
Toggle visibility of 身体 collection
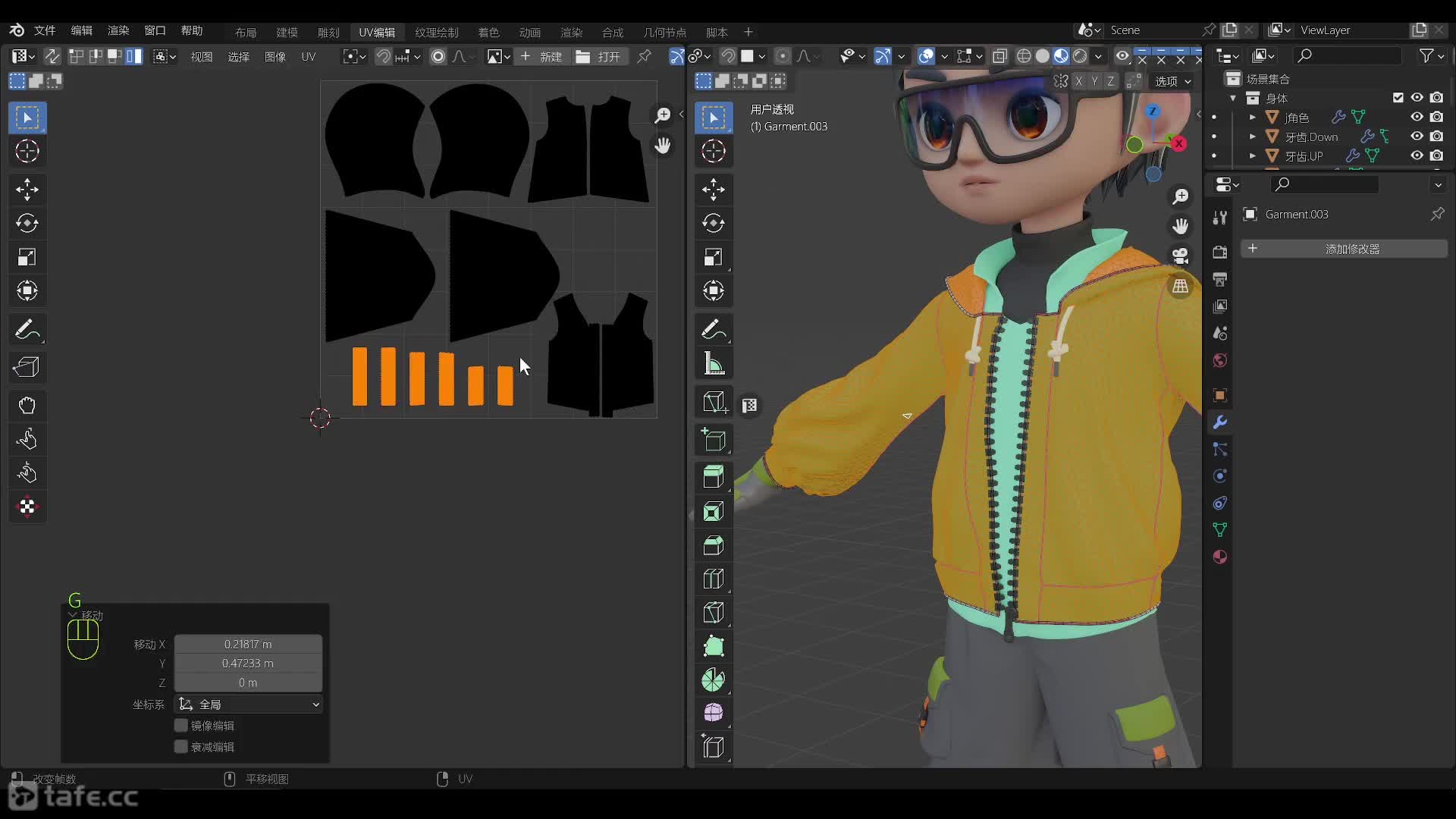click(1417, 97)
